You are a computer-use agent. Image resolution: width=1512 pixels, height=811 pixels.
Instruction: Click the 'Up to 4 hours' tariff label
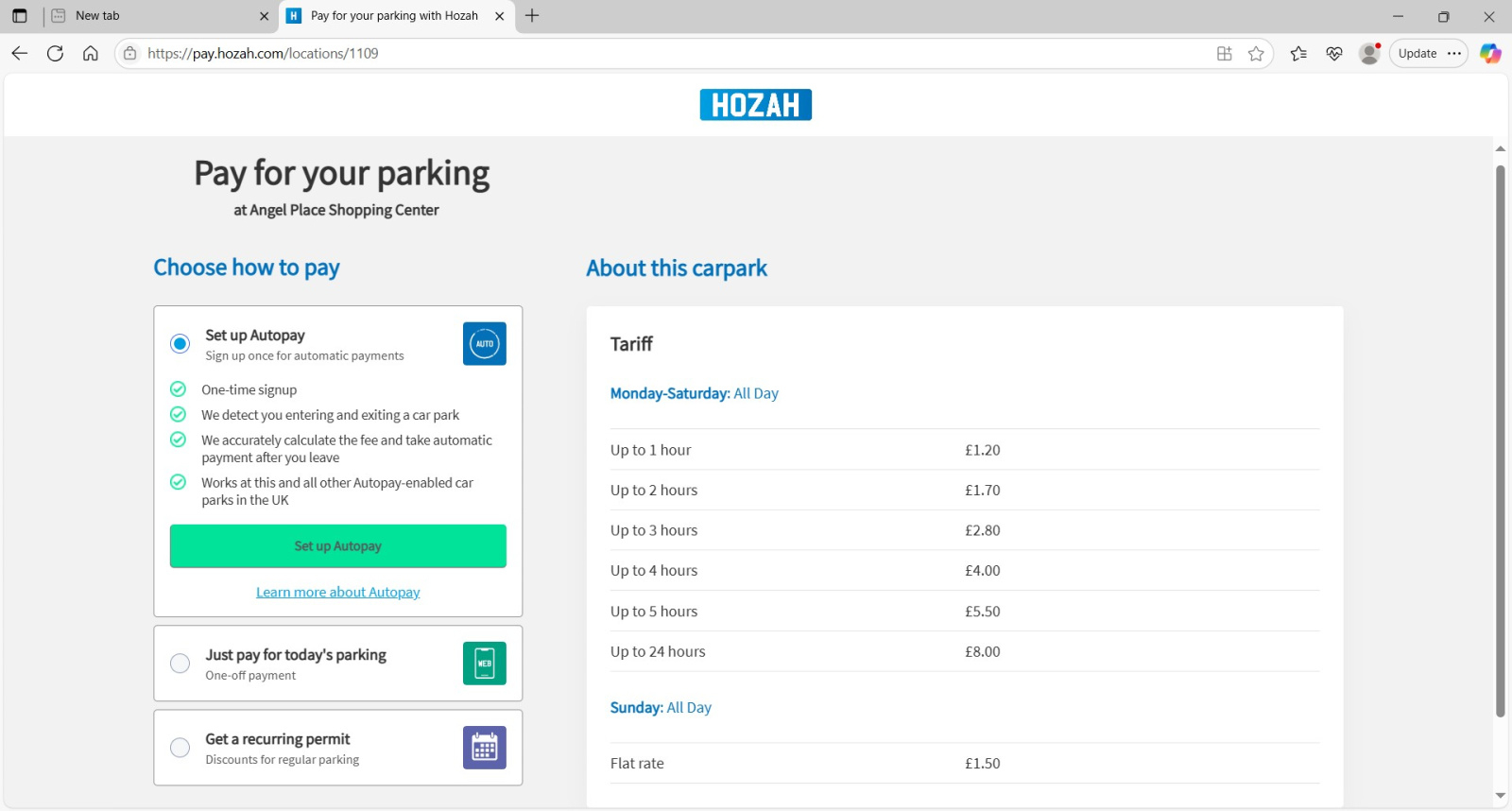pyautogui.click(x=654, y=571)
